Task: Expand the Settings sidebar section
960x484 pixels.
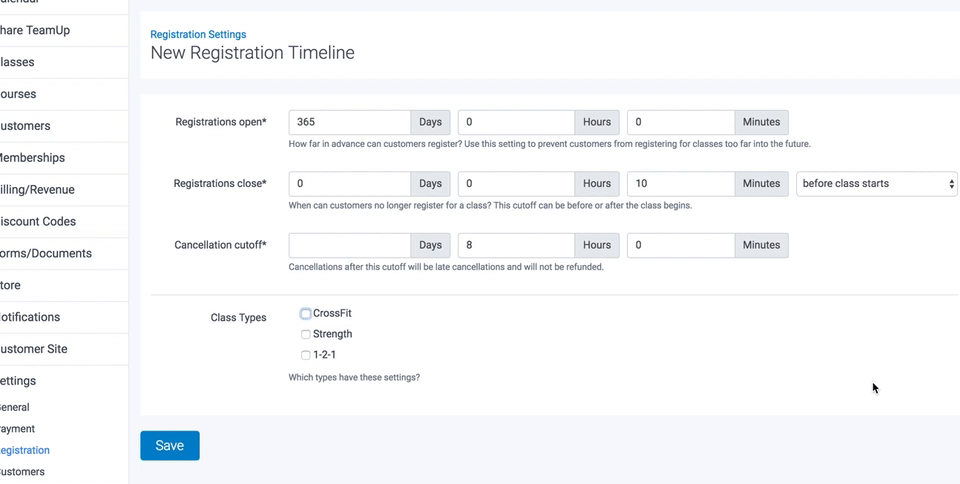Action: (x=18, y=382)
